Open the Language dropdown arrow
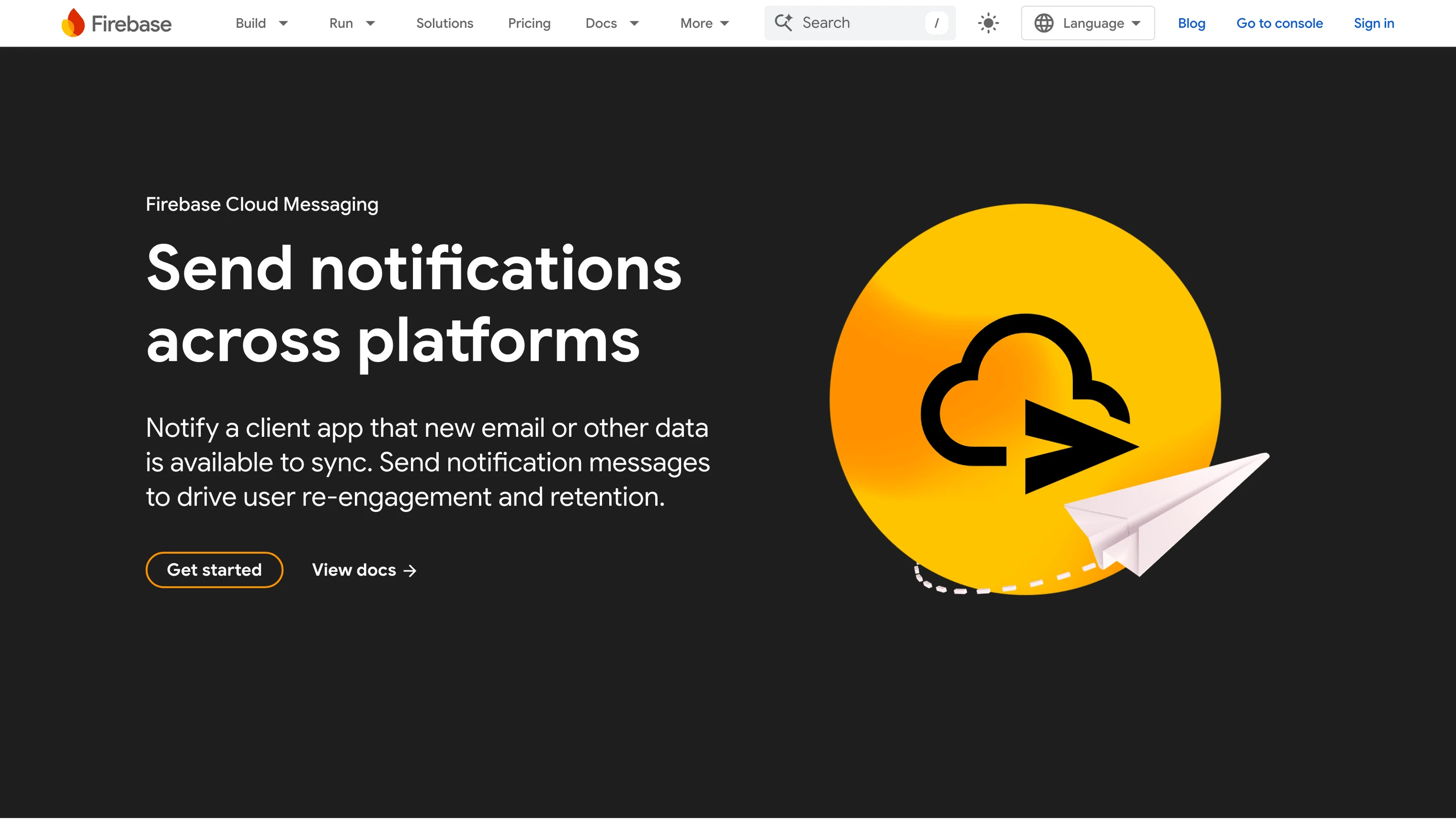 click(1136, 23)
